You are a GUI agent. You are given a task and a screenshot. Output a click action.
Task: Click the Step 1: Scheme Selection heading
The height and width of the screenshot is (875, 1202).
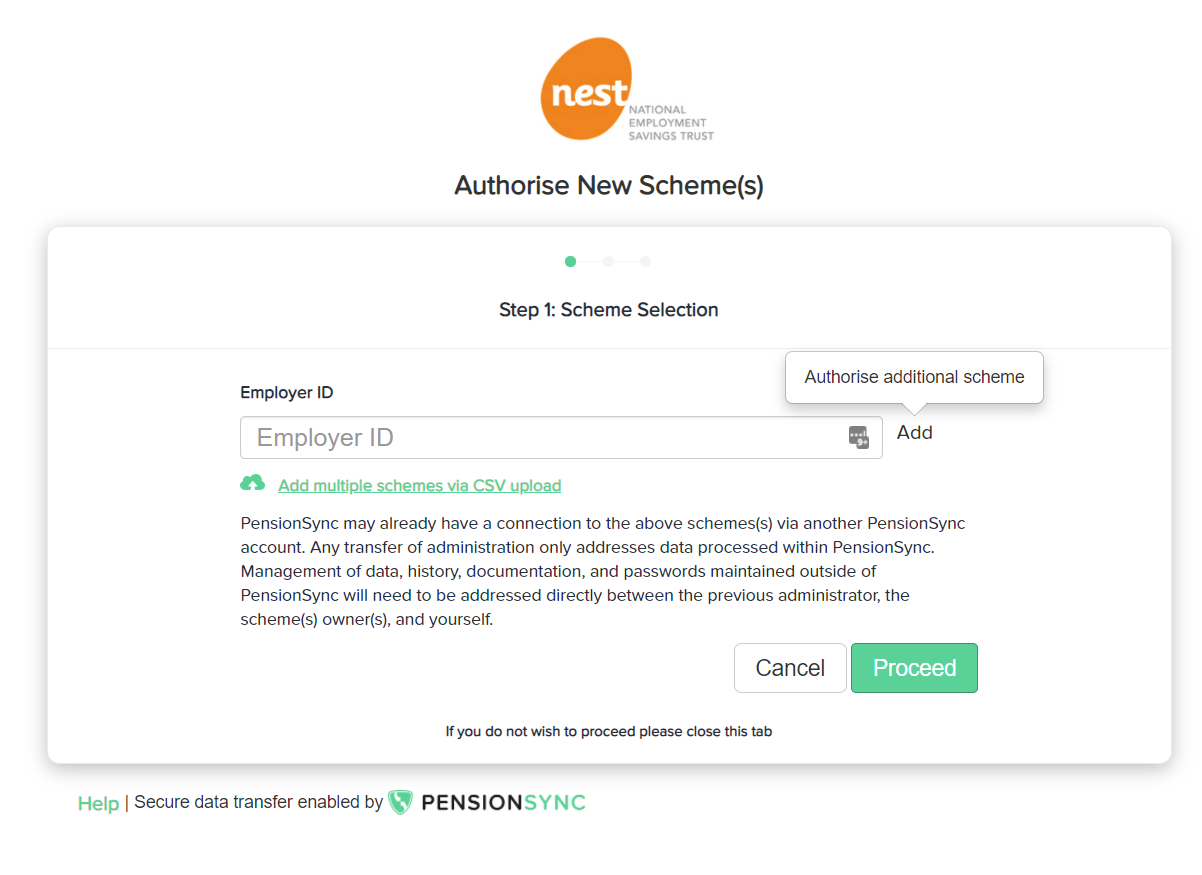click(x=608, y=310)
